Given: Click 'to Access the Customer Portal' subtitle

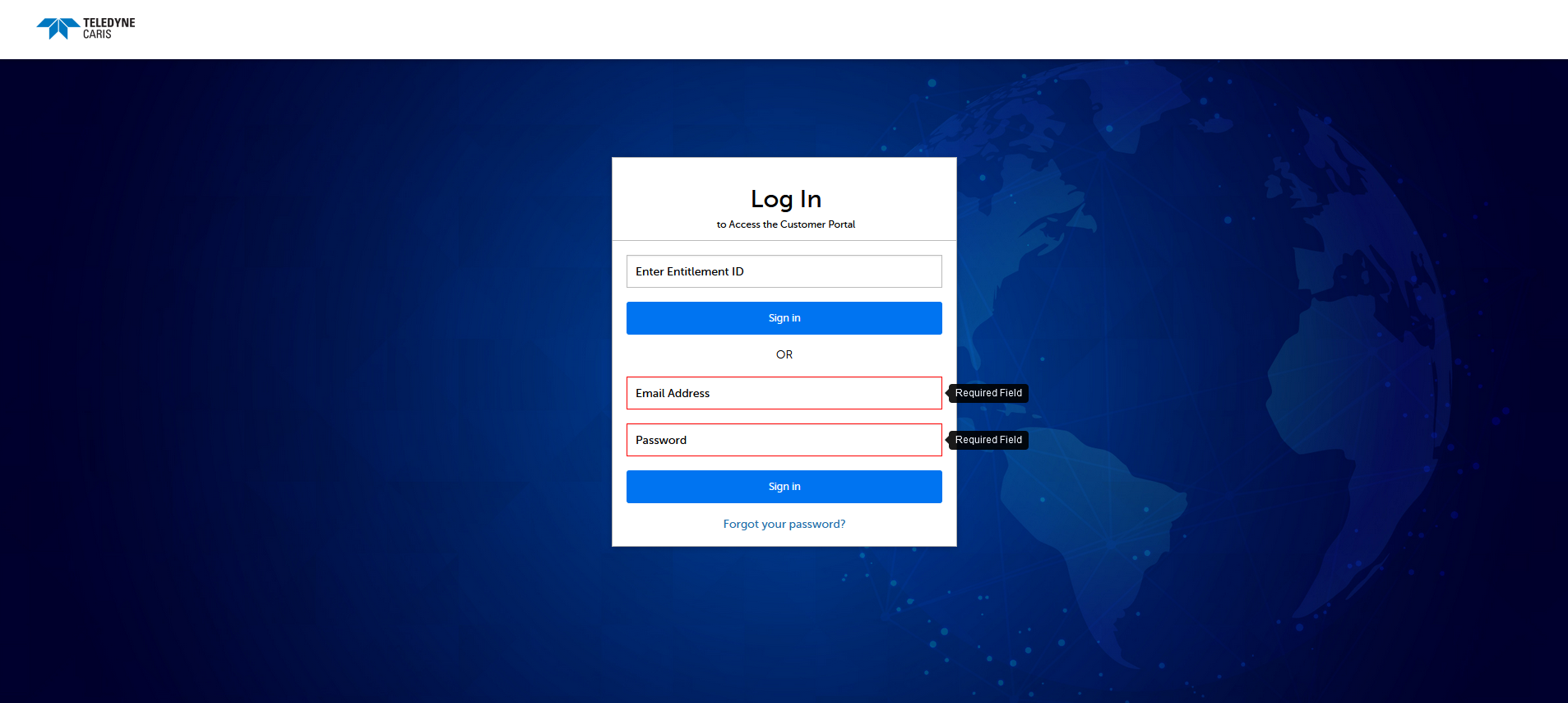Looking at the screenshot, I should 785,224.
